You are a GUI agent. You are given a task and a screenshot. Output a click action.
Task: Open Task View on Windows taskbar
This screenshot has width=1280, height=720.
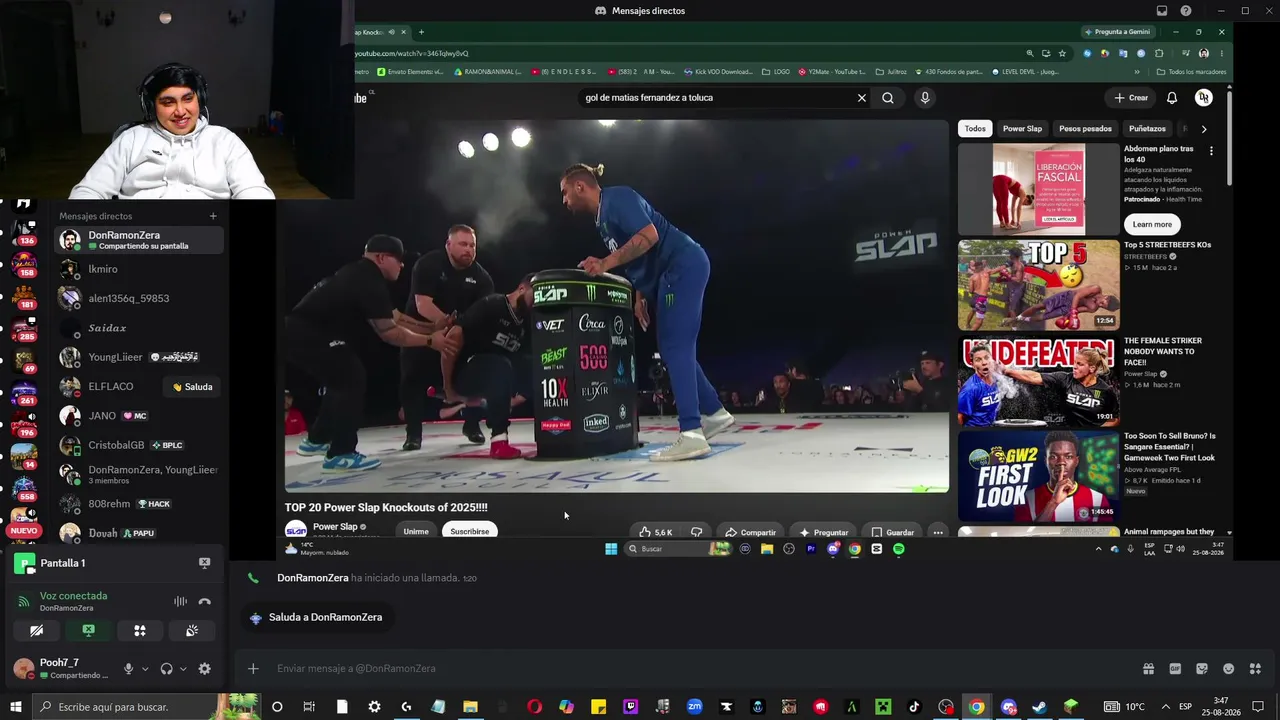click(309, 707)
